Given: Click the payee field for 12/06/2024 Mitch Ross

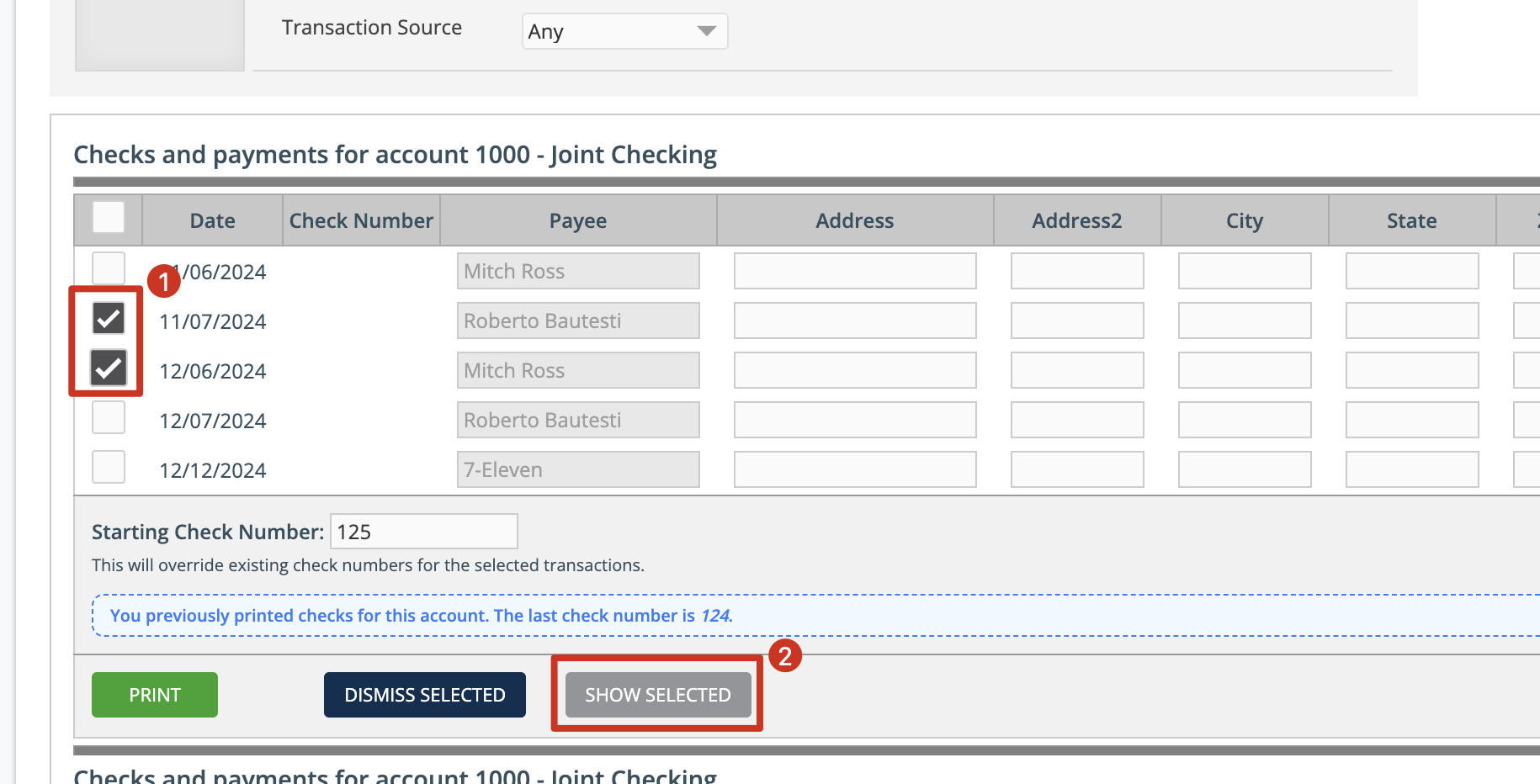Looking at the screenshot, I should [x=578, y=370].
